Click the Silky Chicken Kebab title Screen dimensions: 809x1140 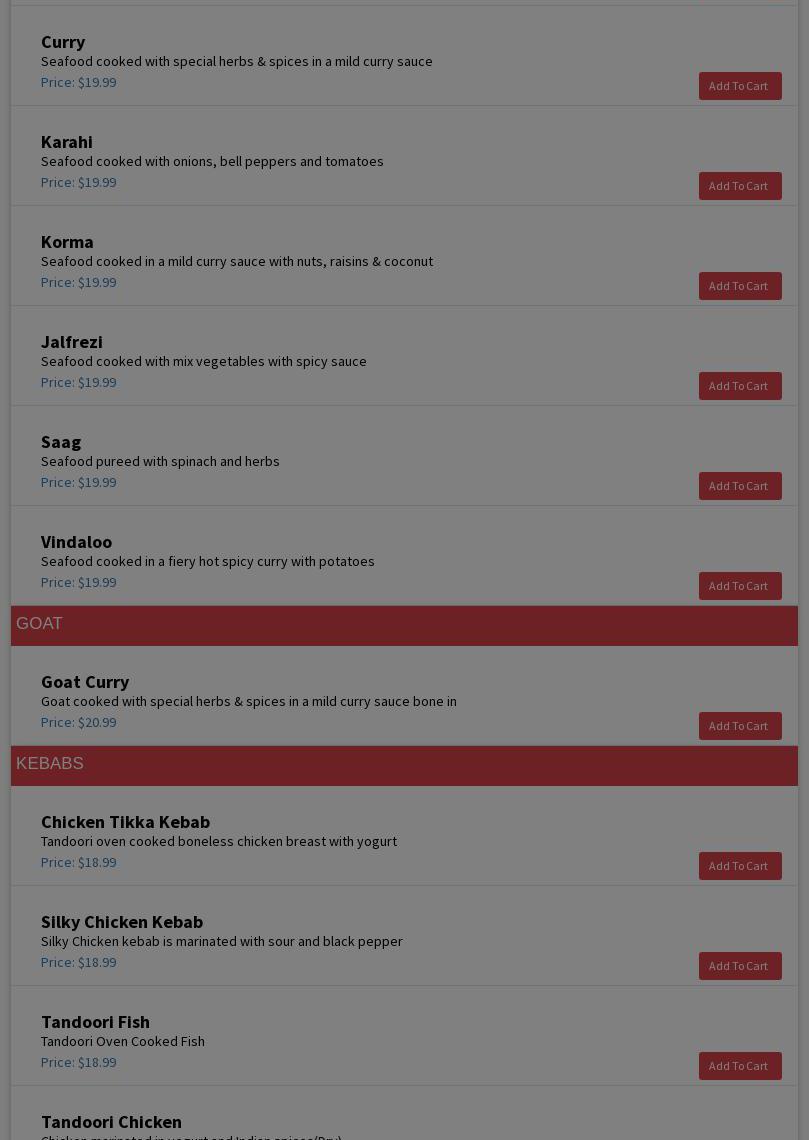(x=122, y=922)
